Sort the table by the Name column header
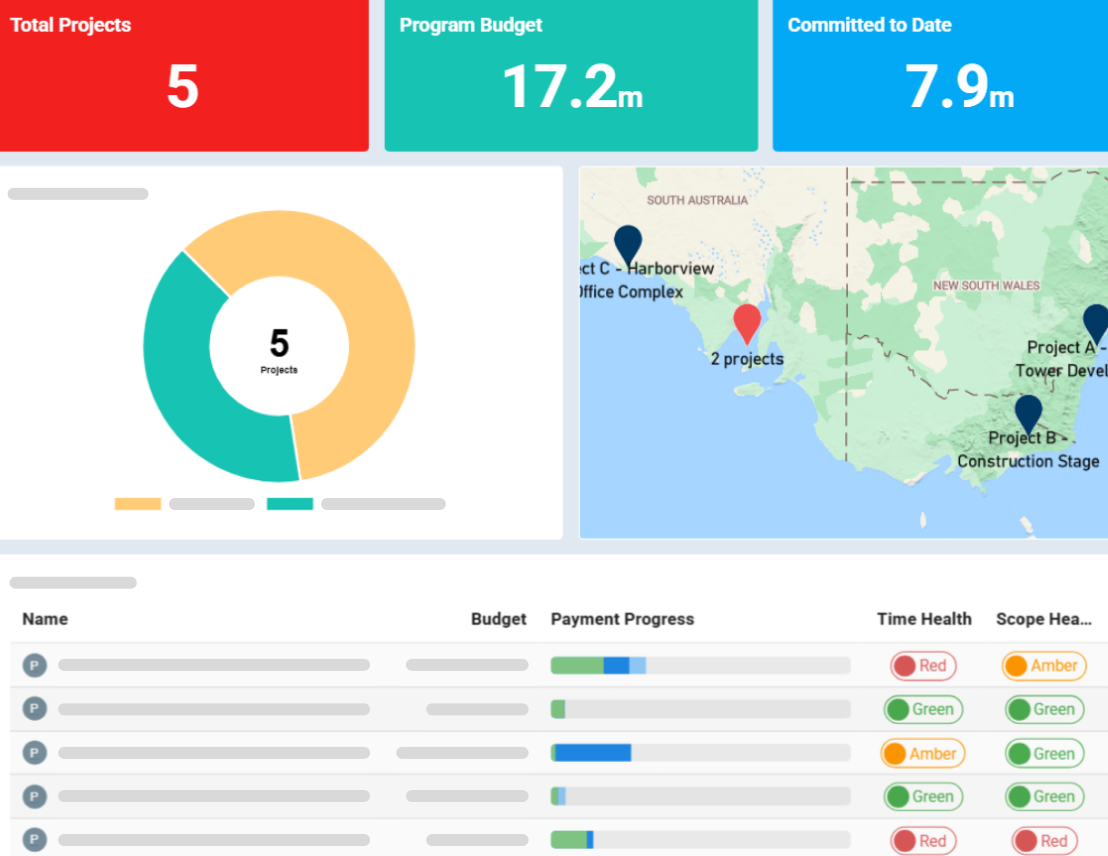The image size is (1108, 856). pos(45,619)
